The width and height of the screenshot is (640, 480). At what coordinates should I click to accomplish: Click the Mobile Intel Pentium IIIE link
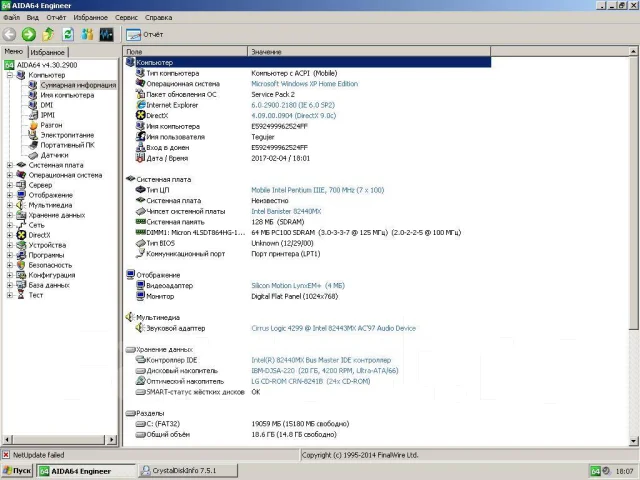[318, 190]
